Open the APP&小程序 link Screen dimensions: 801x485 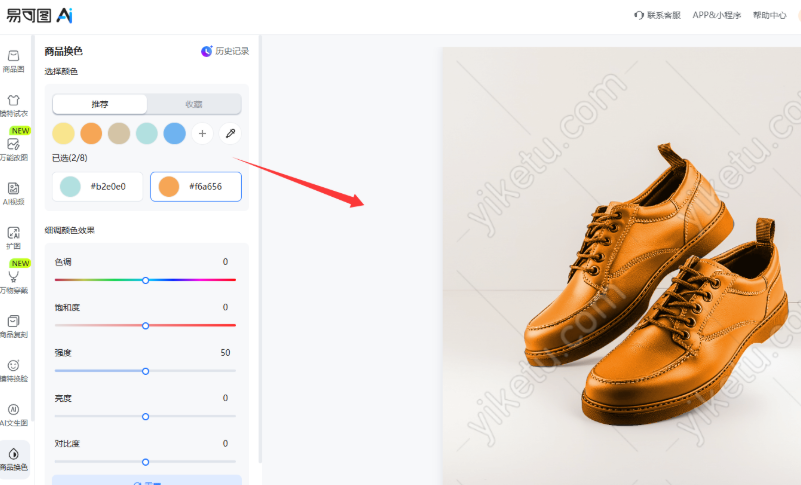tap(717, 15)
